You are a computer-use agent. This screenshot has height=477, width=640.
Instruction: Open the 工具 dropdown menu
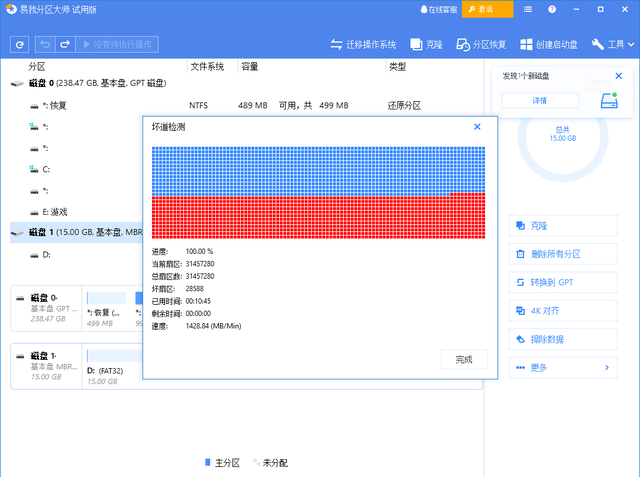point(612,45)
